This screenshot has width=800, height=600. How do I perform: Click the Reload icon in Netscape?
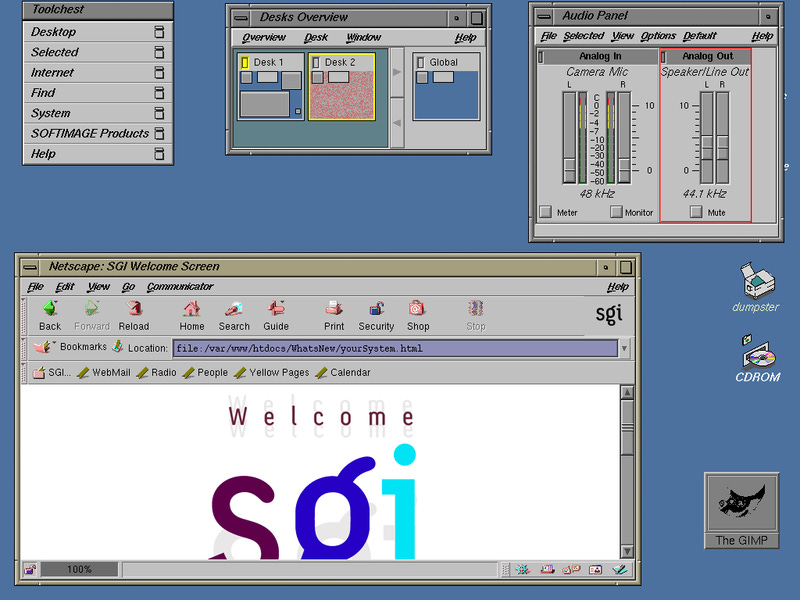click(135, 313)
